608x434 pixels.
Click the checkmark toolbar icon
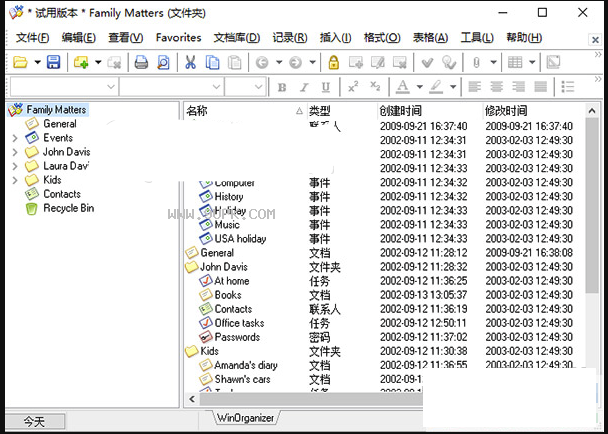tap(427, 62)
